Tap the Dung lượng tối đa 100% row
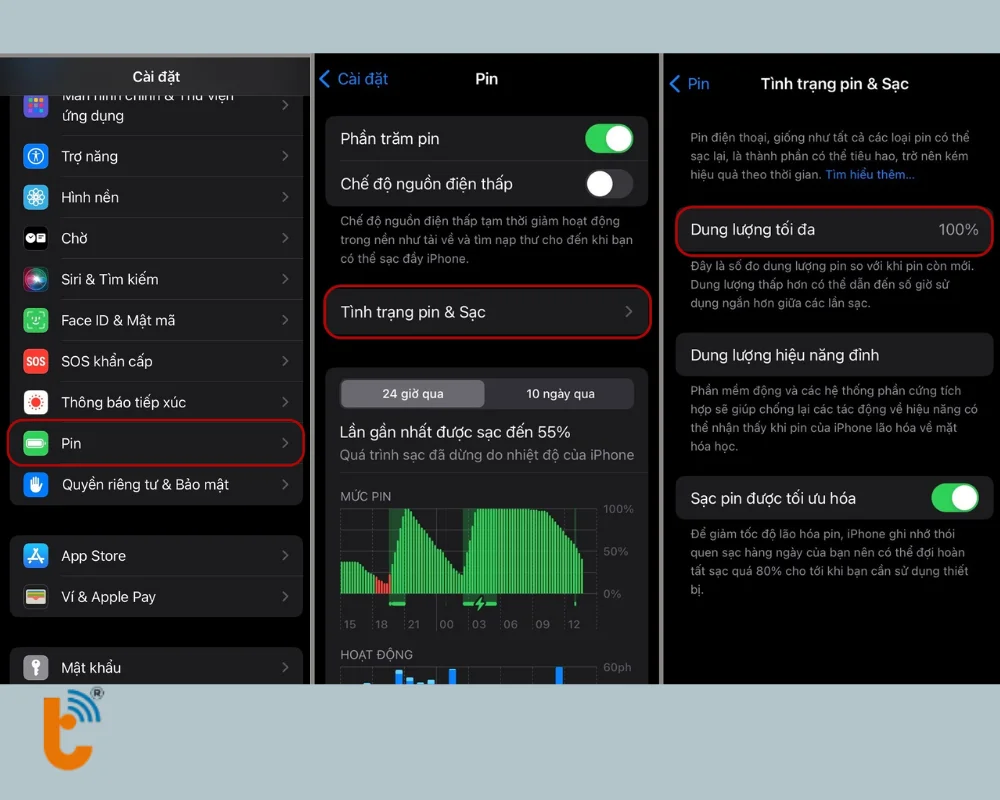The image size is (1000, 800). pyautogui.click(x=834, y=230)
